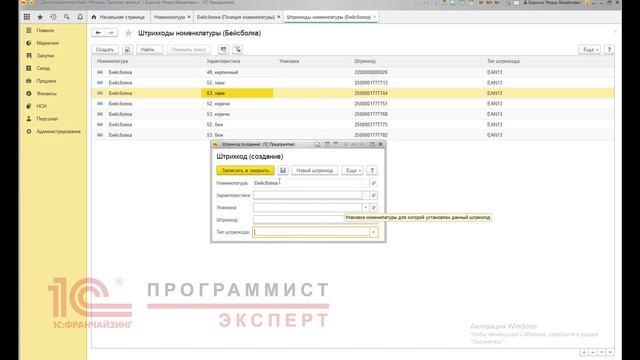Open Номенклатура selection ellipsis button
The width and height of the screenshot is (640, 360).
366,183
